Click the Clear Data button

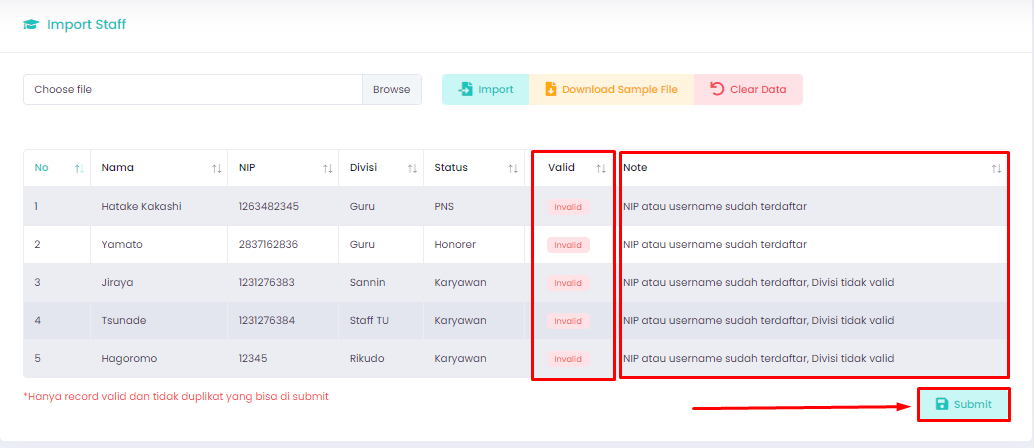748,89
